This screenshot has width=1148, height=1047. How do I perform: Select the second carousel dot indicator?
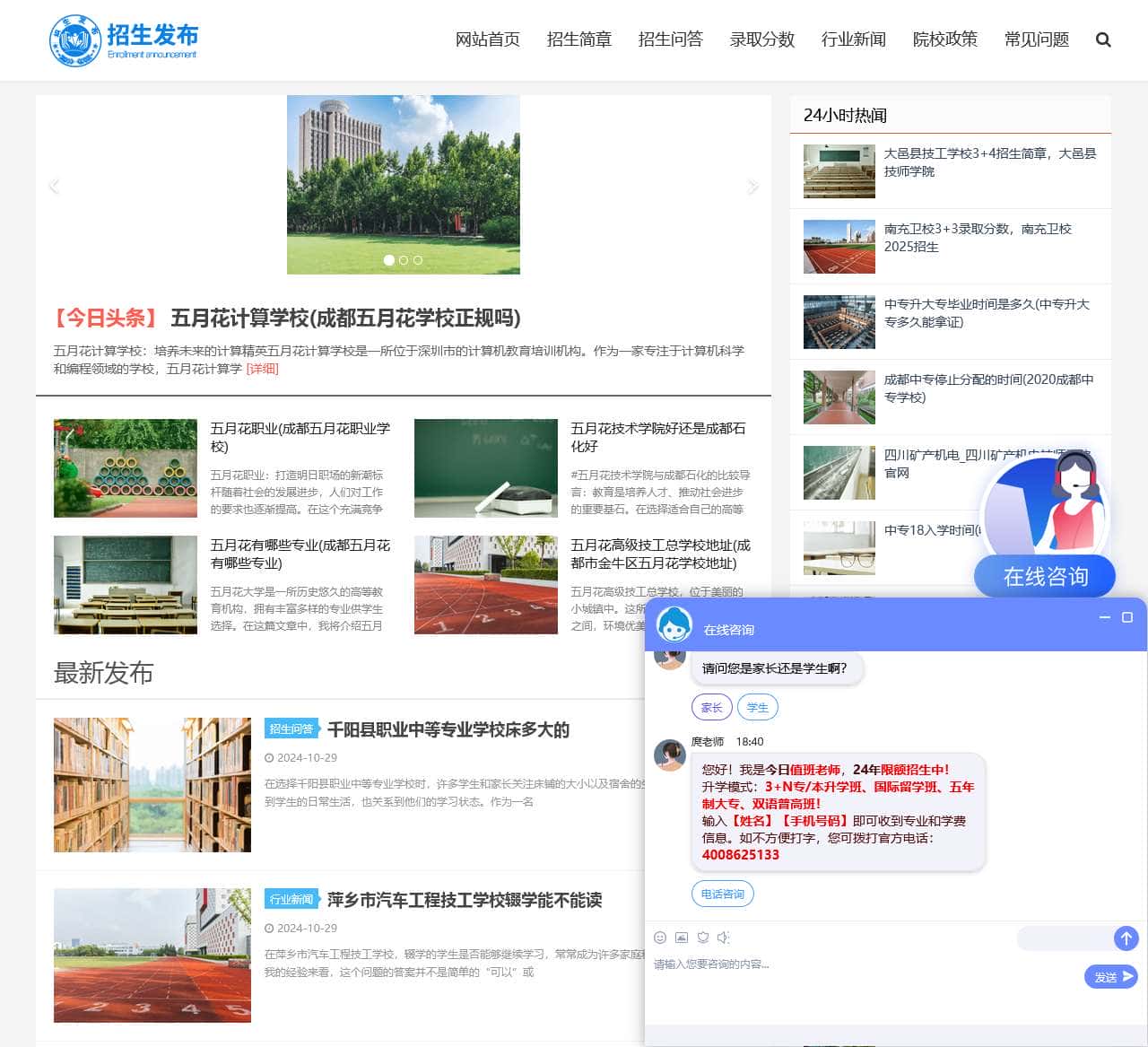coord(403,260)
